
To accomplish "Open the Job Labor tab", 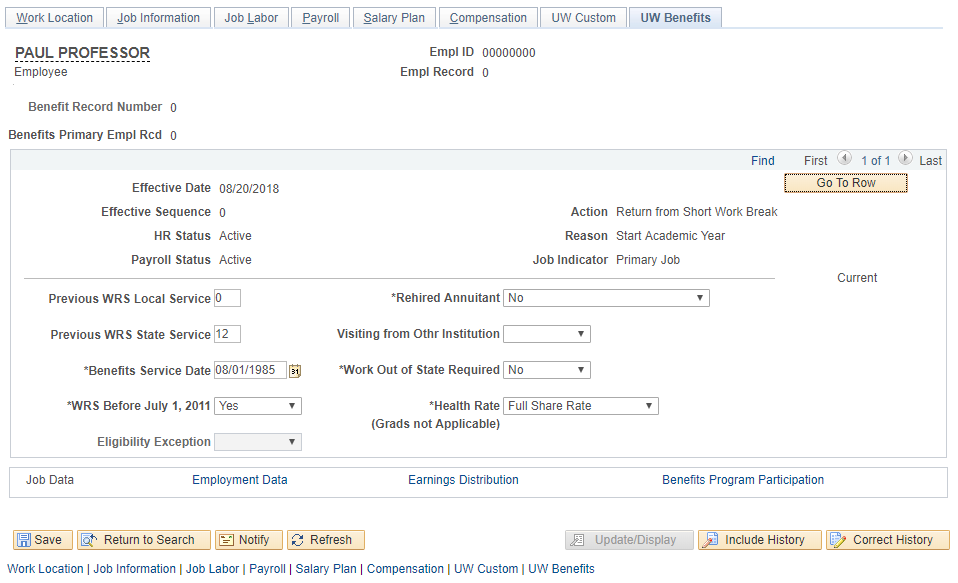I will (251, 18).
